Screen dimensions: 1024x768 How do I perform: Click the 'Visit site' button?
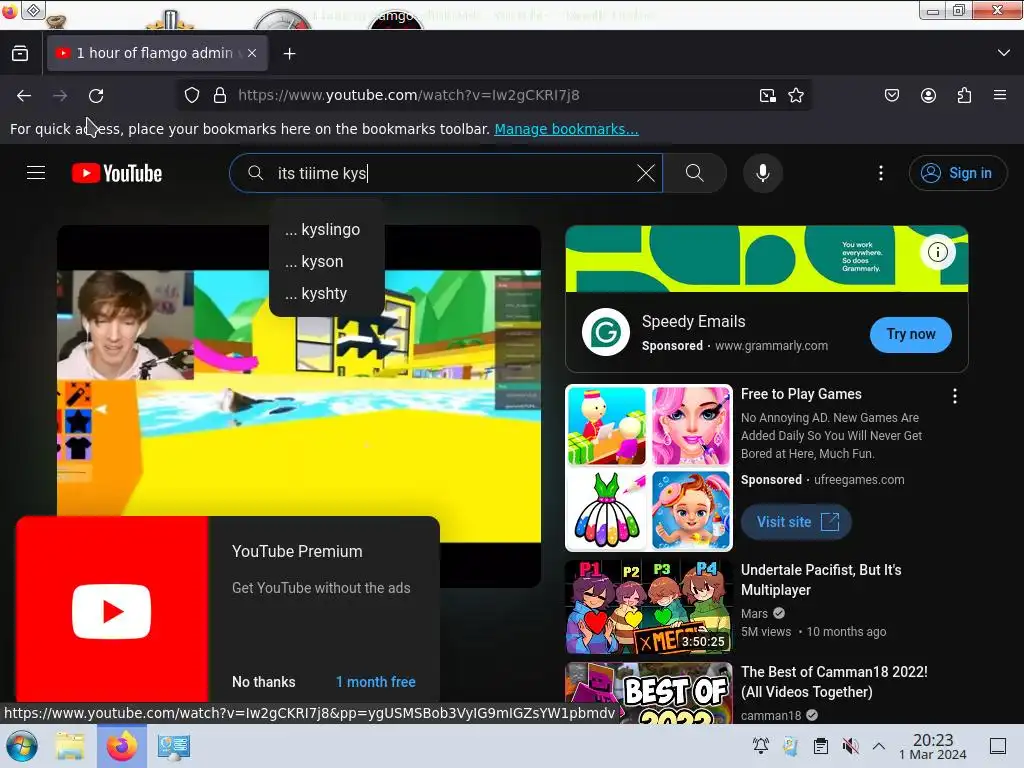coord(796,522)
